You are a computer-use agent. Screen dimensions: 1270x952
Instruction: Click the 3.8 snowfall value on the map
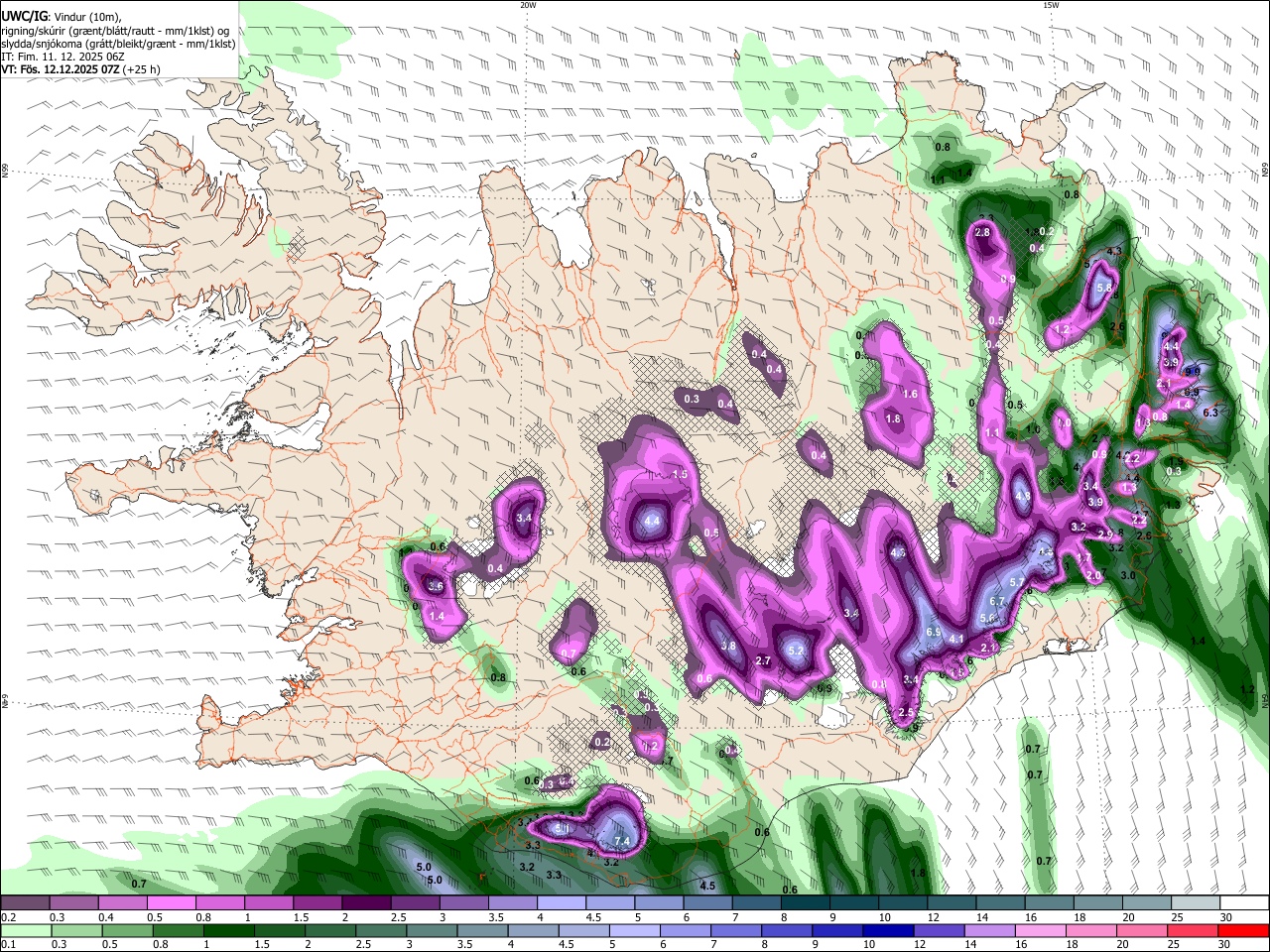coord(727,646)
